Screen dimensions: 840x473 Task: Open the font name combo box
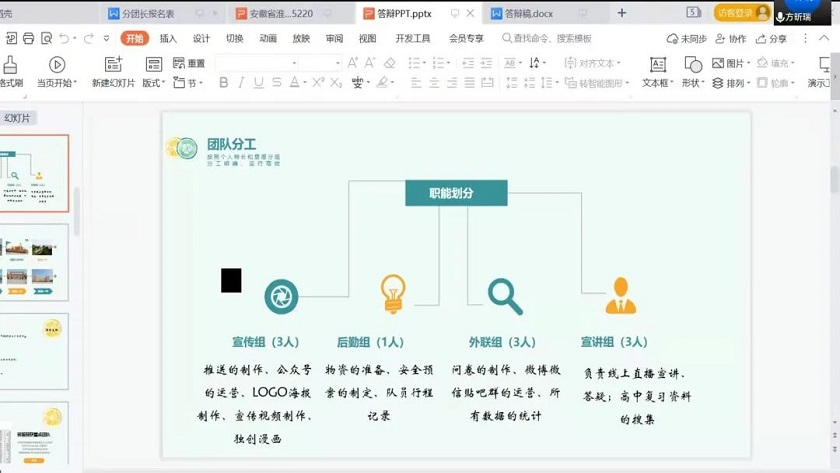pyautogui.click(x=257, y=63)
